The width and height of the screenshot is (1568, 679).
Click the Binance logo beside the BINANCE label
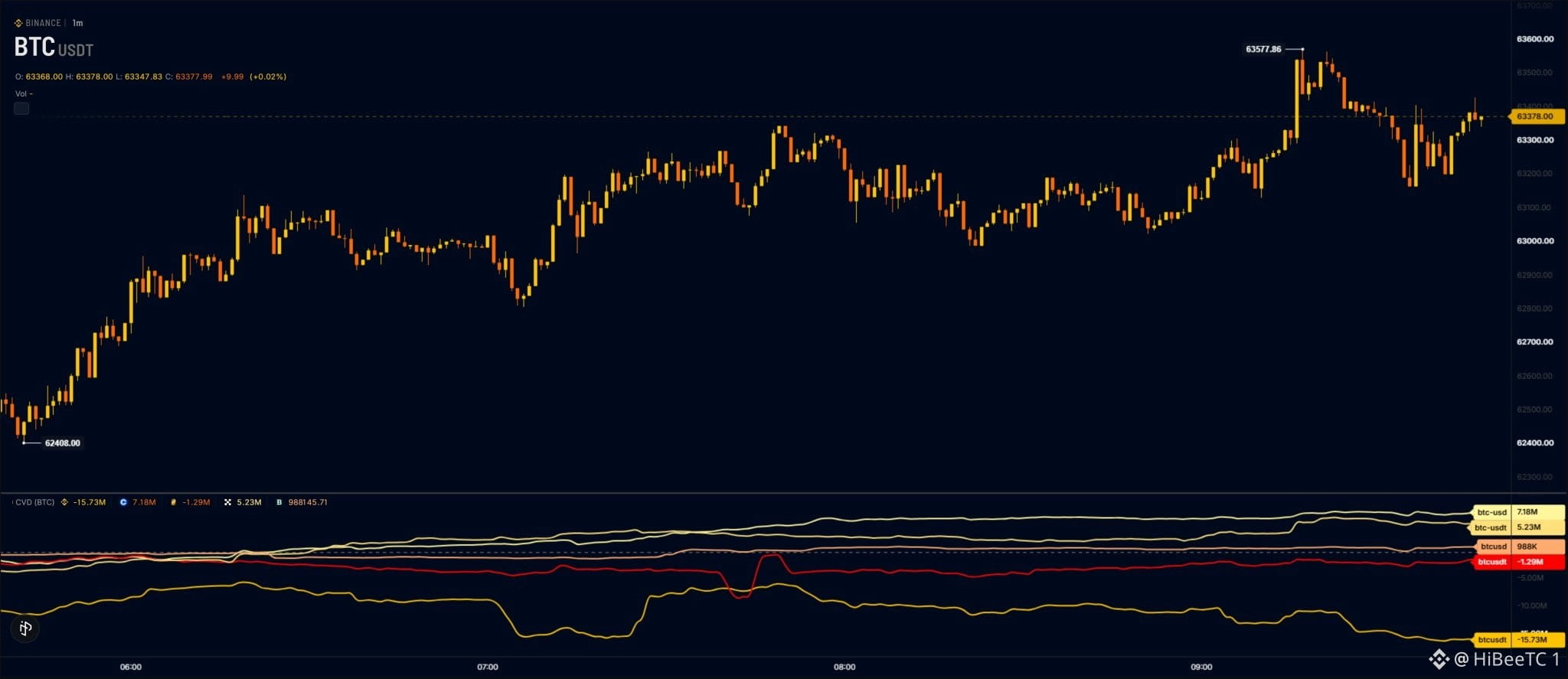click(18, 23)
